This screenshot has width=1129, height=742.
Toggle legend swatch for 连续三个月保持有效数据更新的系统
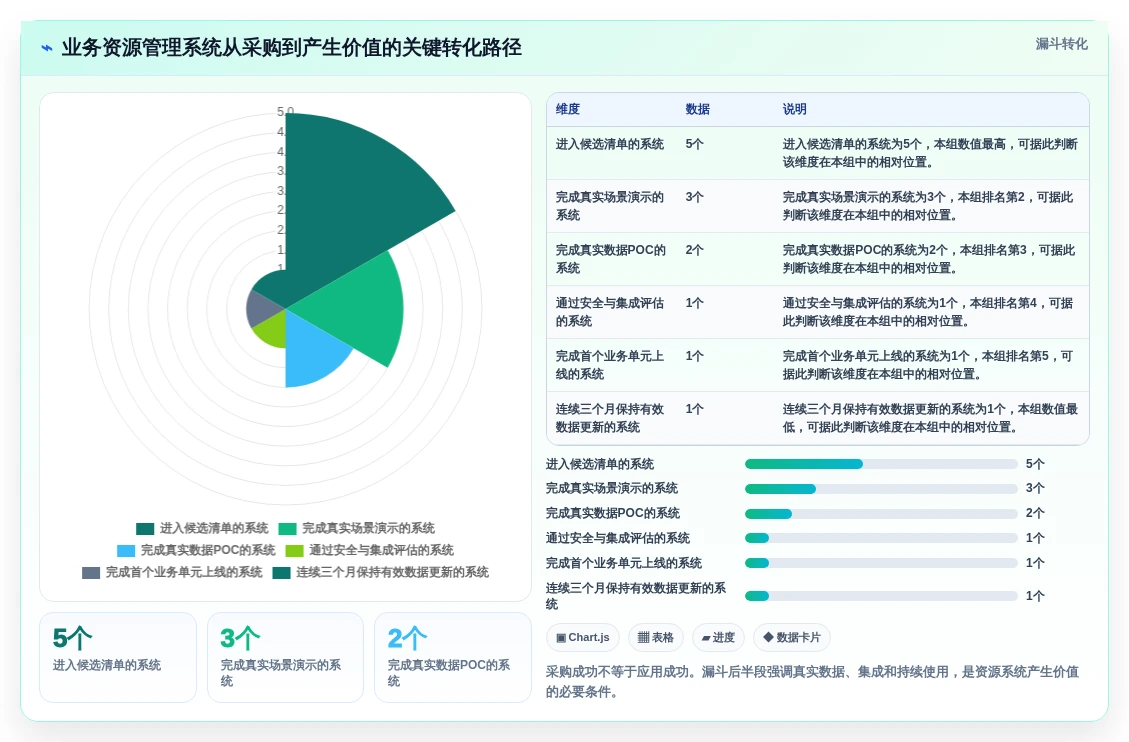(282, 573)
